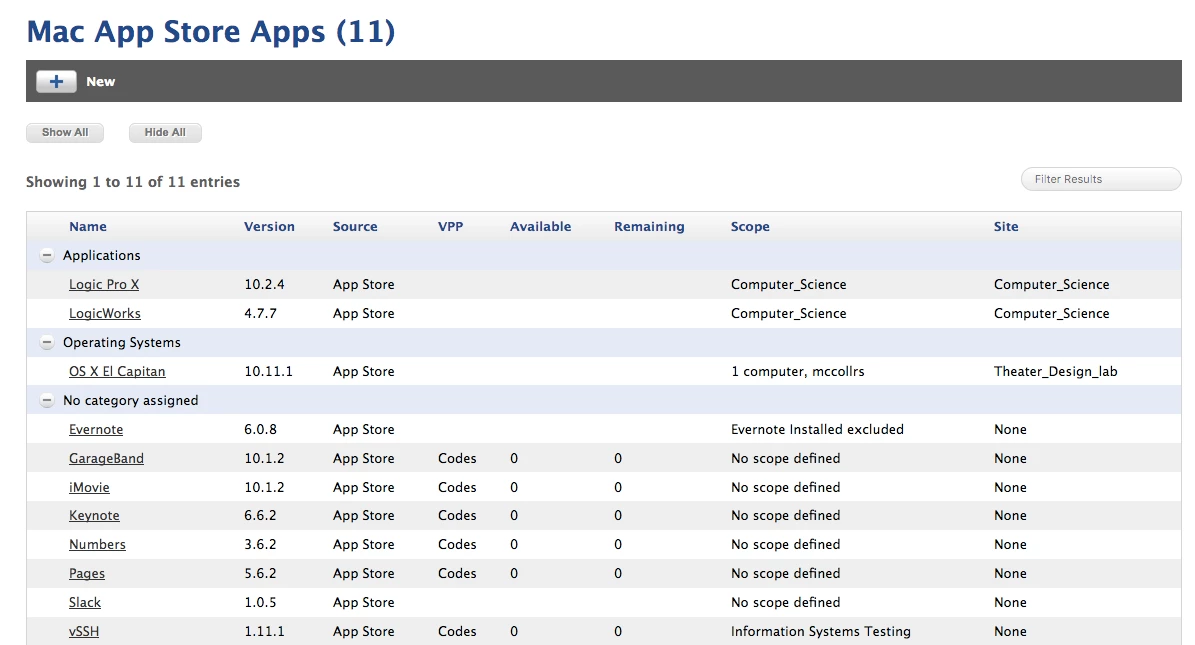
Task: Click the Show All button
Action: click(x=65, y=133)
